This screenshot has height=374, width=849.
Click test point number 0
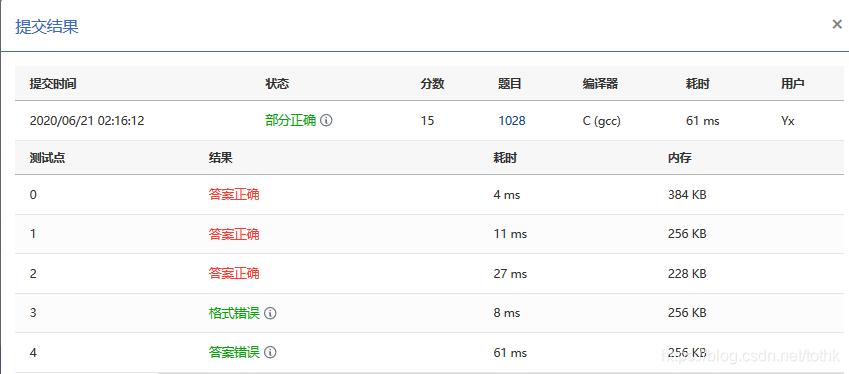33,195
